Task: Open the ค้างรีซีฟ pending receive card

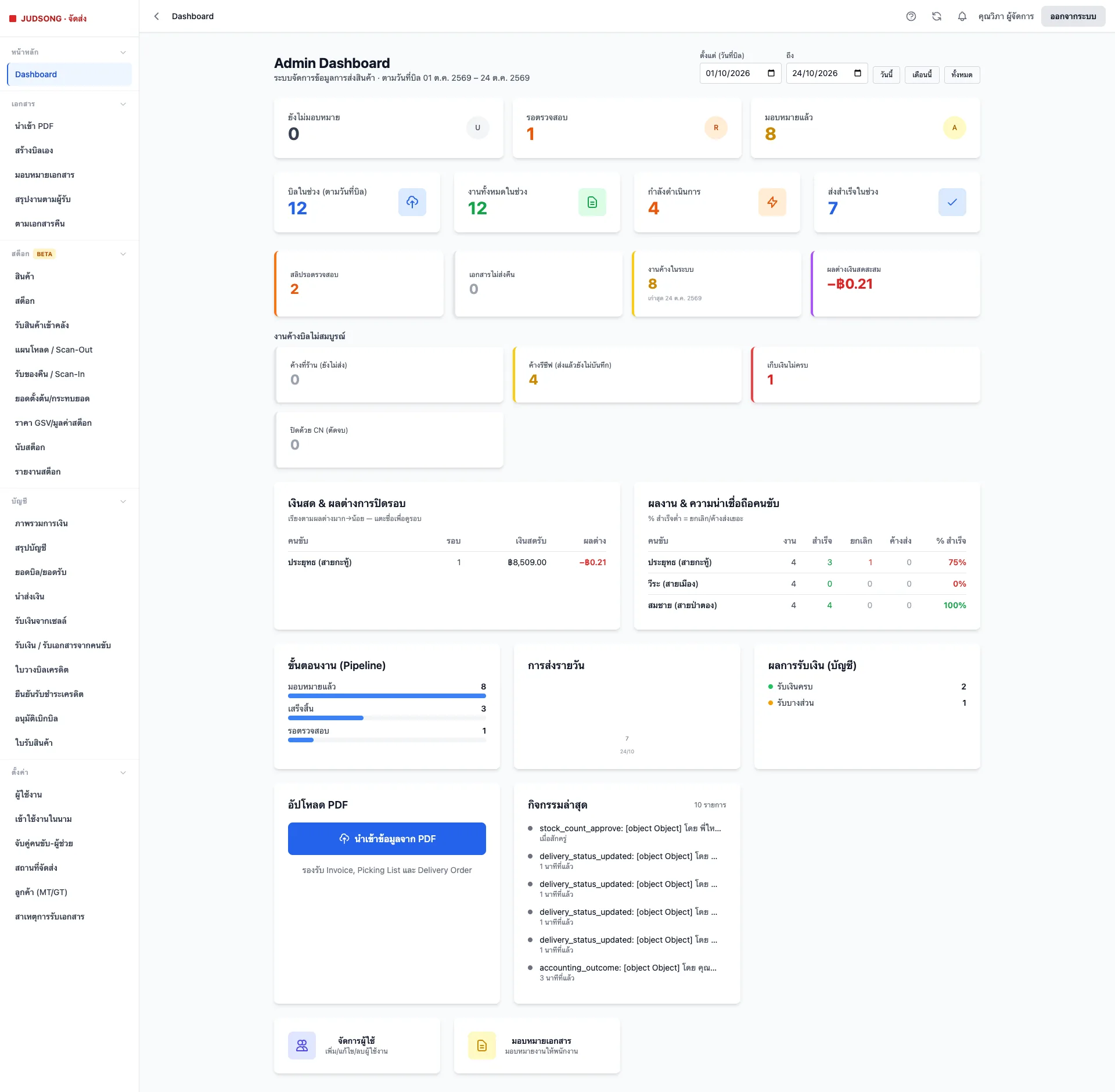Action: click(x=627, y=375)
